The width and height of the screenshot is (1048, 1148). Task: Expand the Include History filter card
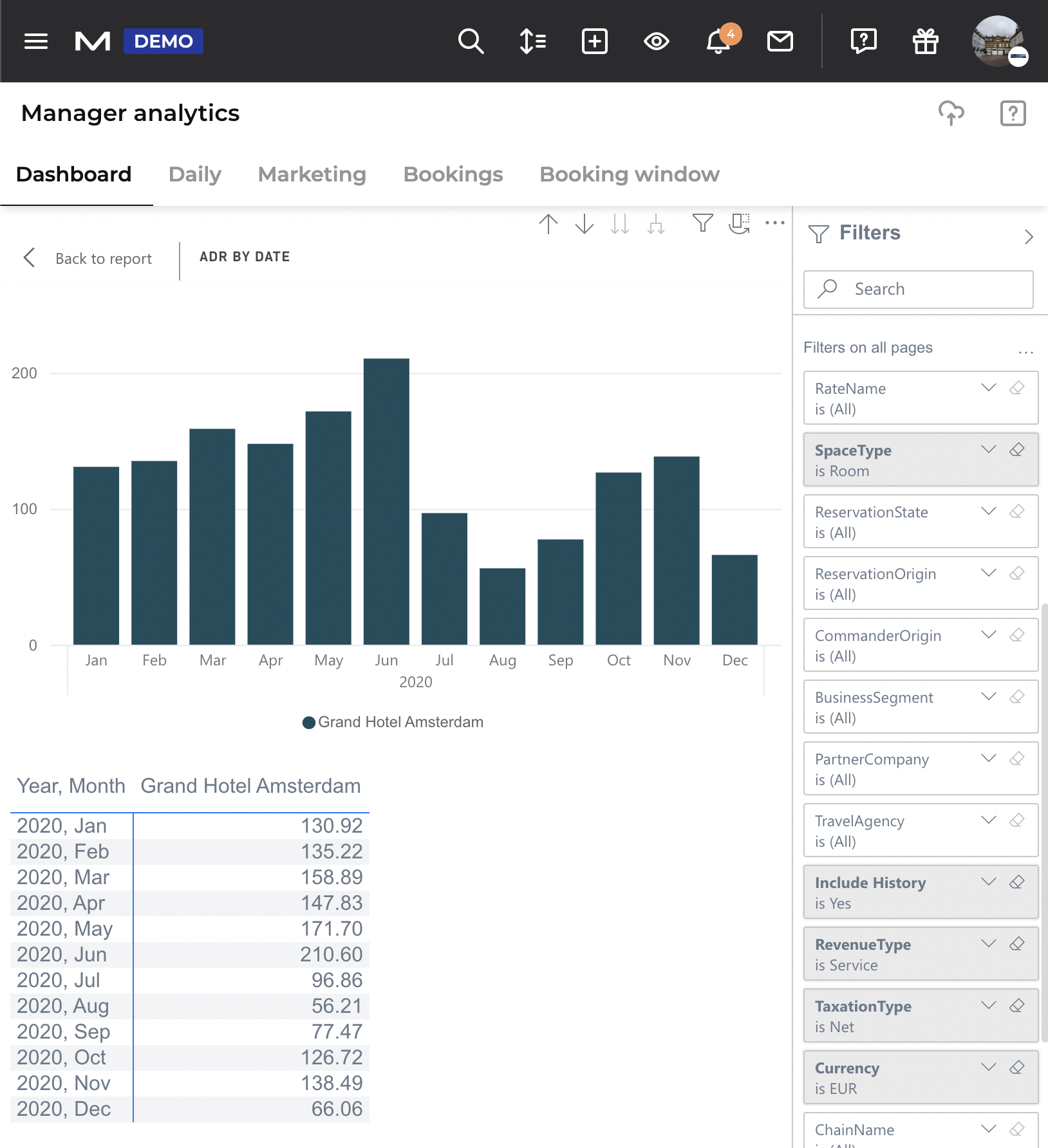pos(989,882)
